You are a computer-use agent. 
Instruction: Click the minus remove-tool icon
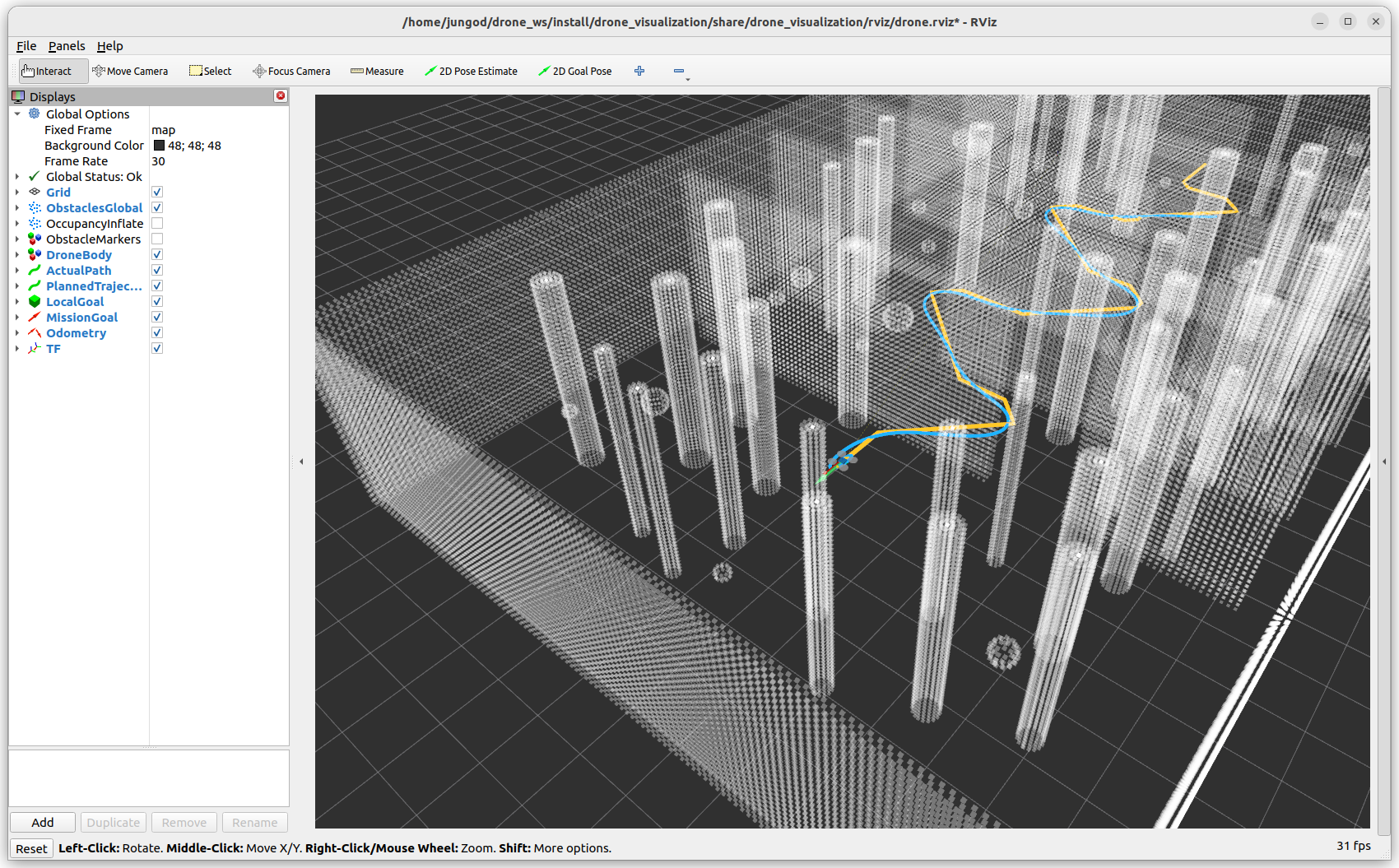pos(679,71)
